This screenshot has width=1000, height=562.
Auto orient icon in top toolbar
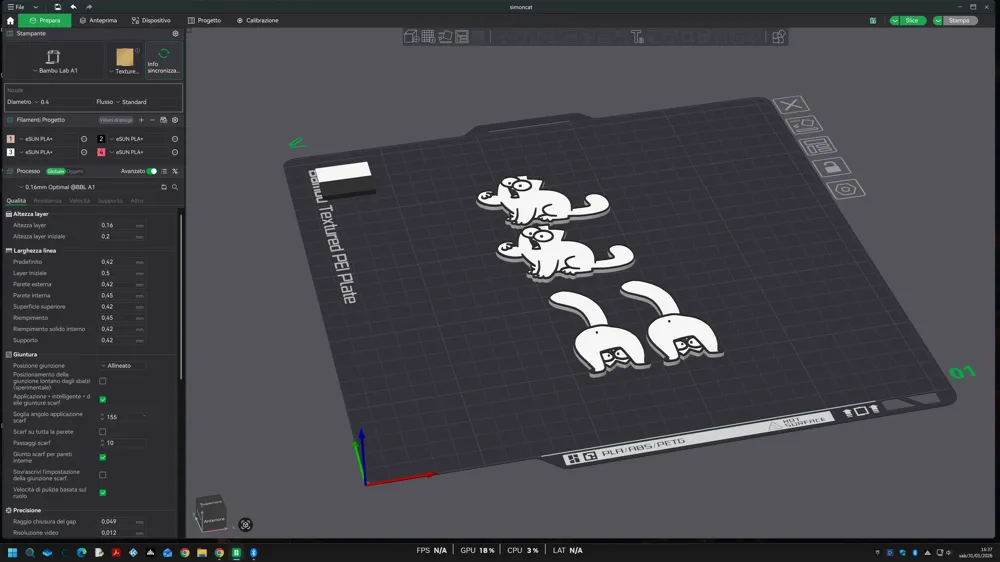445,36
